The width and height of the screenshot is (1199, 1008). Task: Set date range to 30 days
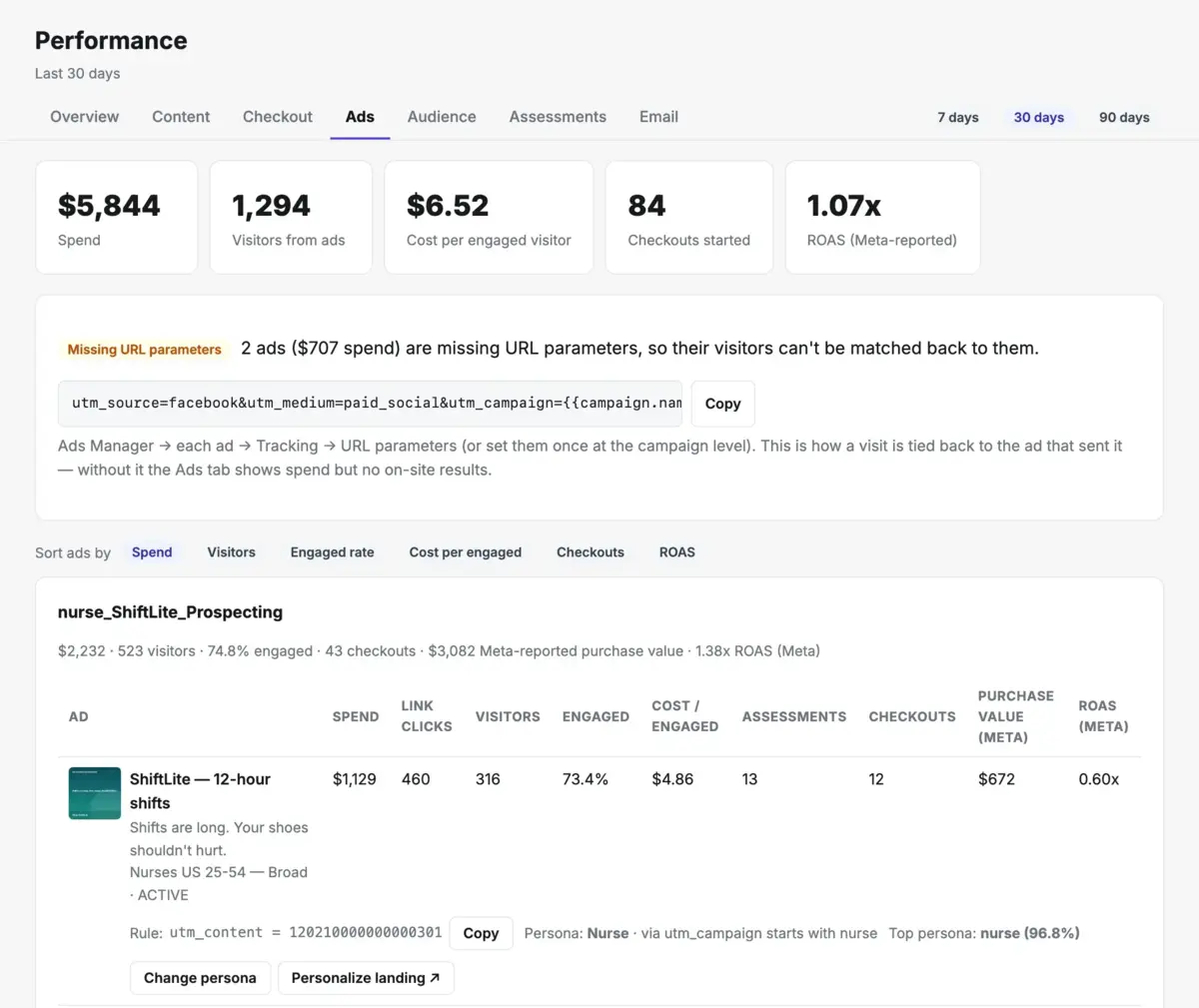point(1039,117)
